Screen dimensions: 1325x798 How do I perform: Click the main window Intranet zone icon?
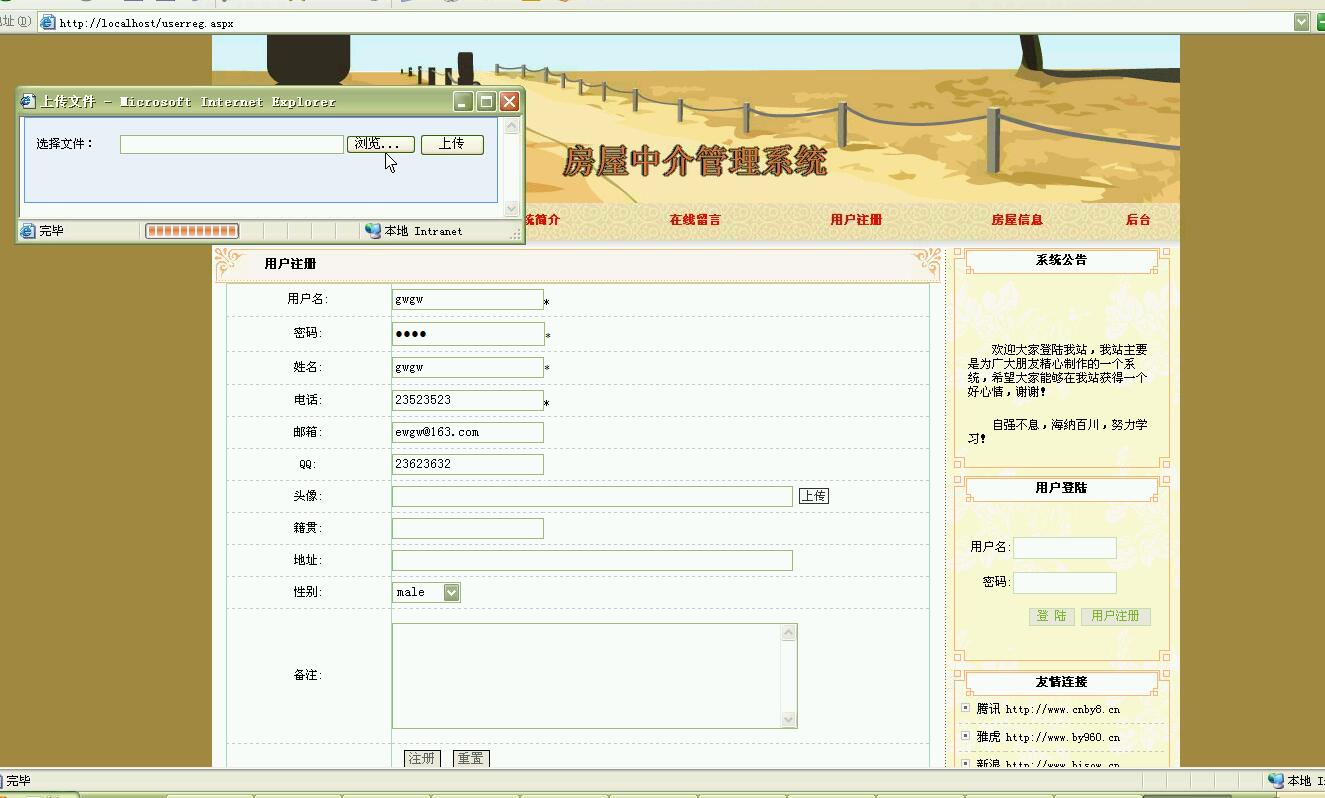1275,781
